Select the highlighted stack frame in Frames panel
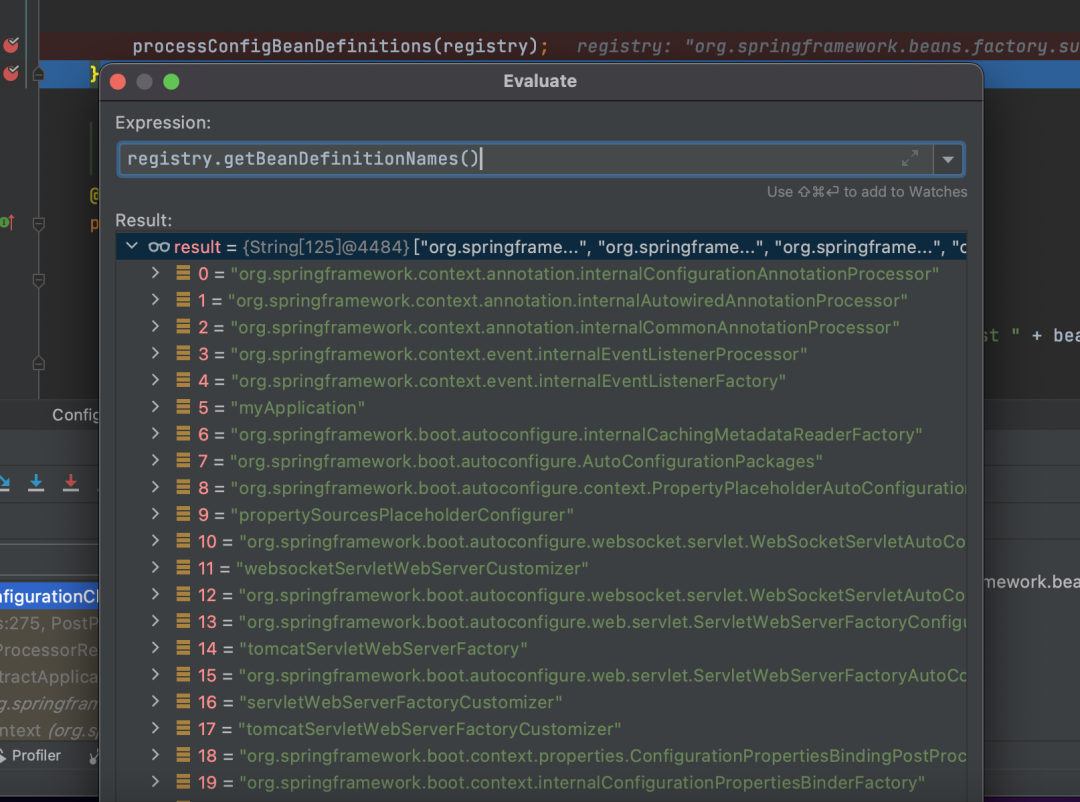 pos(49,596)
